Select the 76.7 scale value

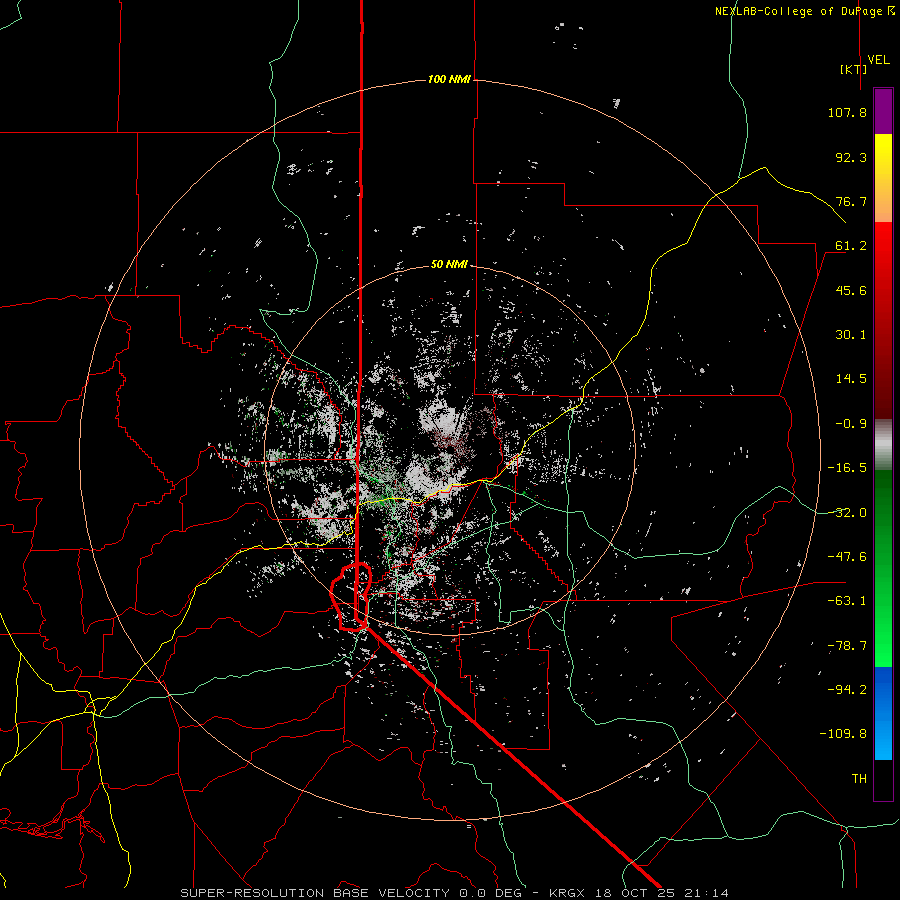pyautogui.click(x=851, y=201)
